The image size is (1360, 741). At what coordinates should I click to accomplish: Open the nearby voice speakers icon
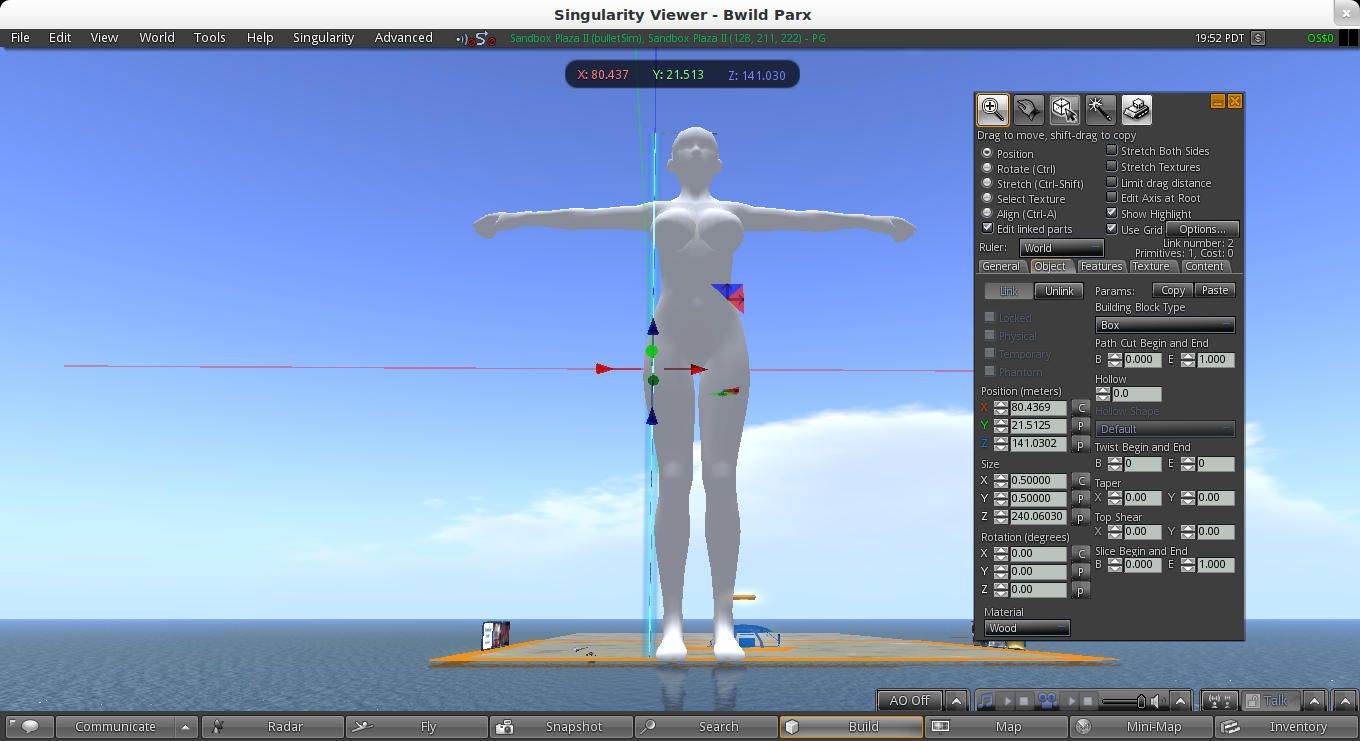click(x=1219, y=701)
